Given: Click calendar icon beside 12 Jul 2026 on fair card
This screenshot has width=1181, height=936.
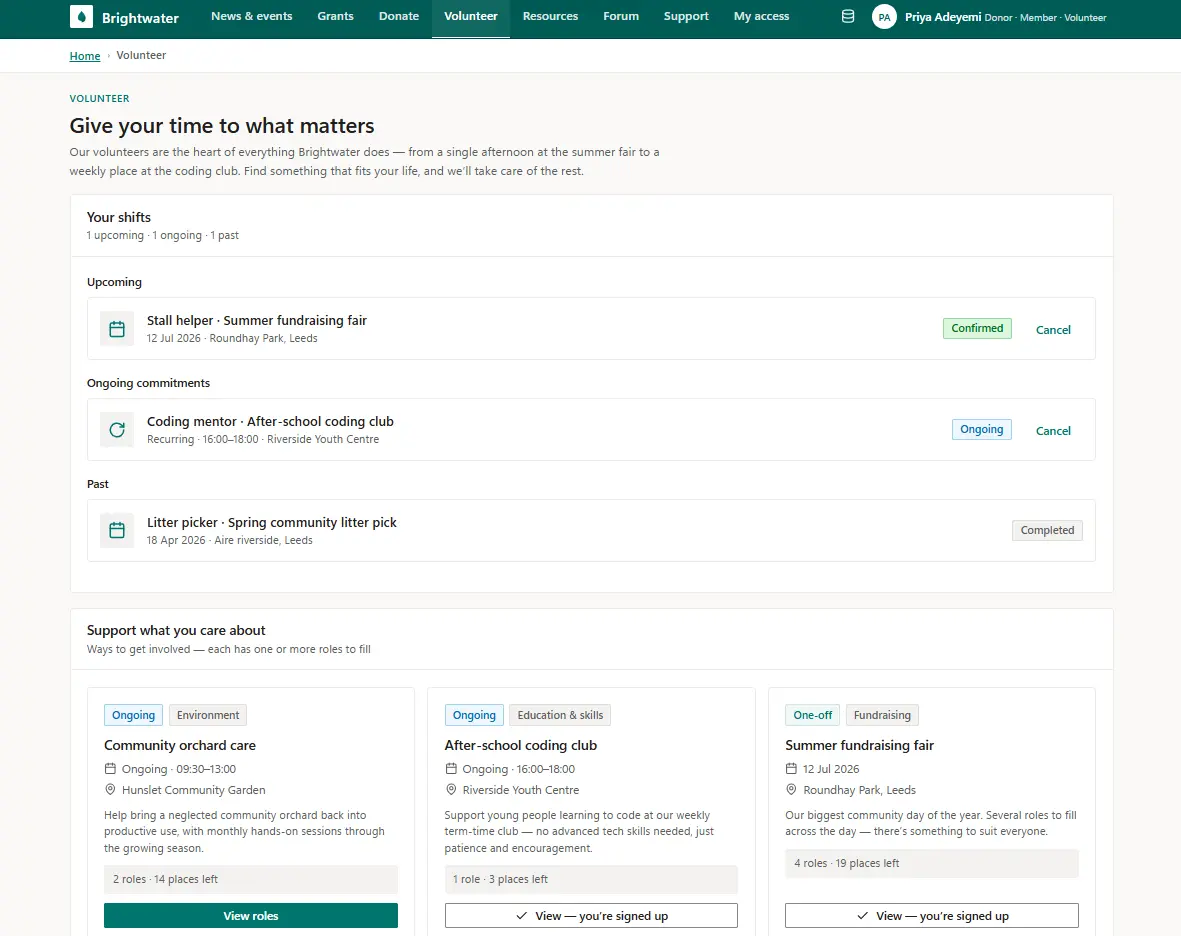Looking at the screenshot, I should pyautogui.click(x=792, y=769).
